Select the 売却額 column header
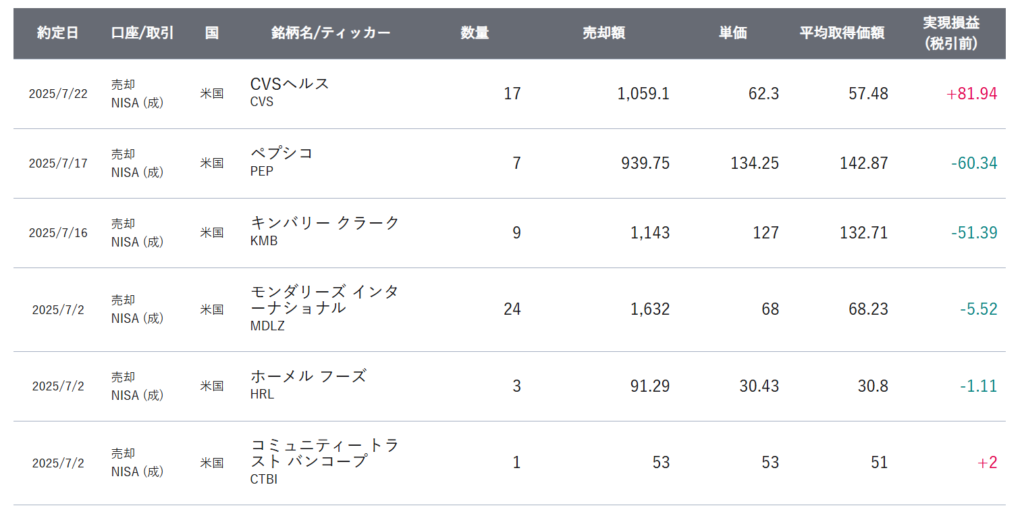This screenshot has width=1024, height=512. (604, 33)
